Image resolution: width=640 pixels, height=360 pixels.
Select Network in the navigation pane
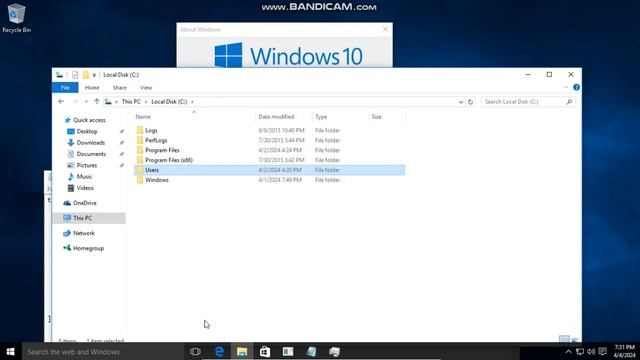pyautogui.click(x=84, y=233)
